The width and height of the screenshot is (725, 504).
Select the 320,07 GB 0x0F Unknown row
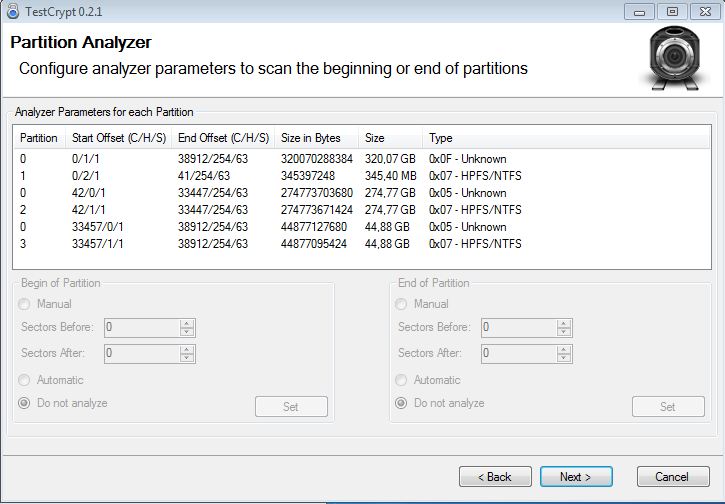(x=362, y=159)
